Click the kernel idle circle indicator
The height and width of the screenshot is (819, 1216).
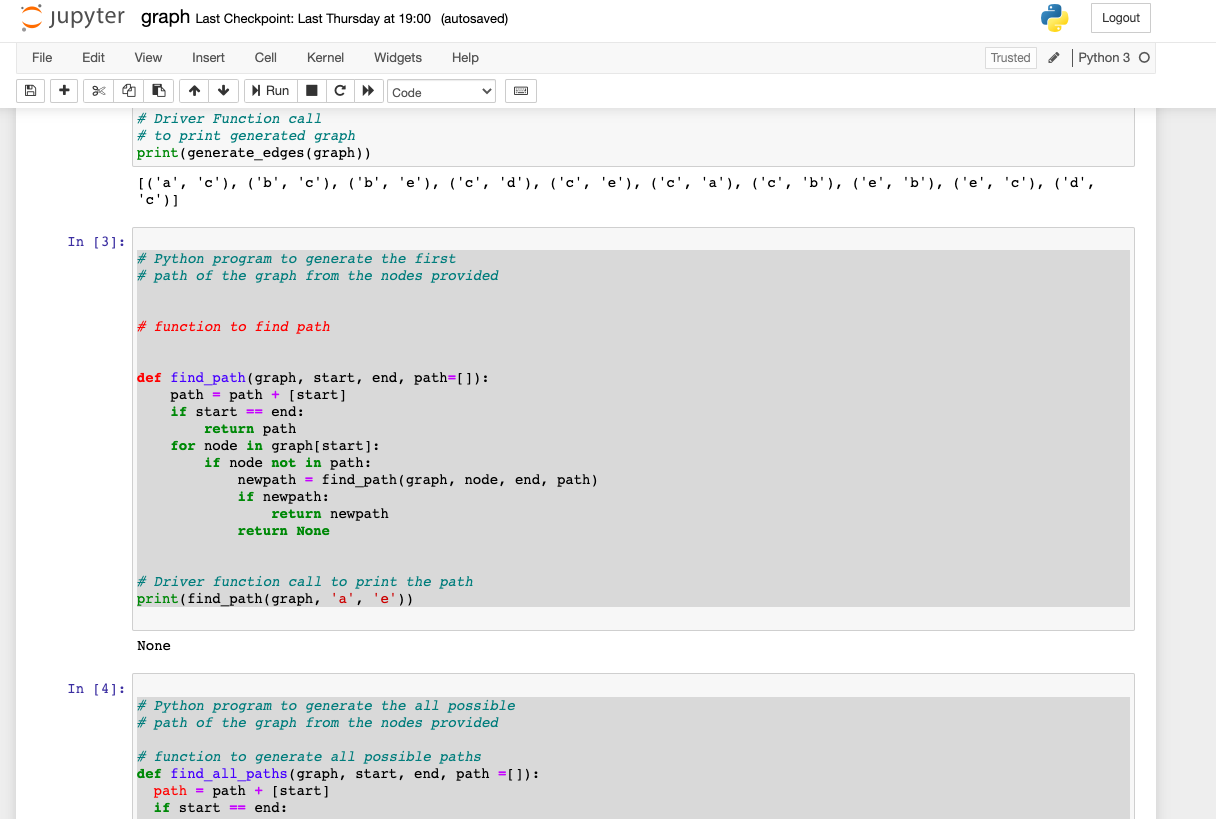click(x=1144, y=58)
